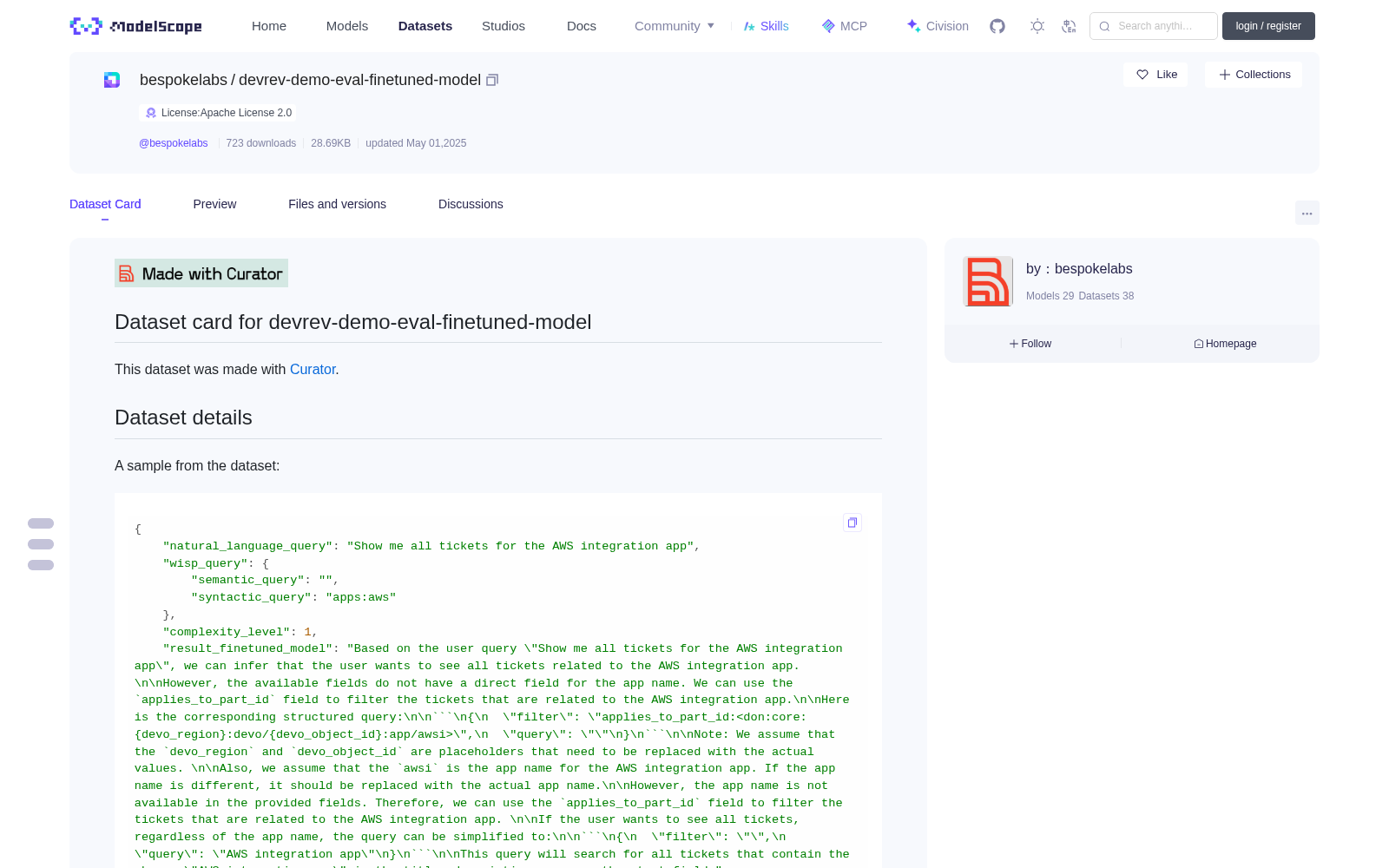Click '723 downloads' text
This screenshot has height=868, width=1389.
261,143
